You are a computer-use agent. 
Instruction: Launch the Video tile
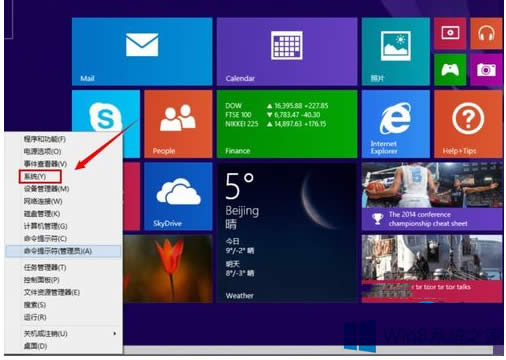(450, 34)
